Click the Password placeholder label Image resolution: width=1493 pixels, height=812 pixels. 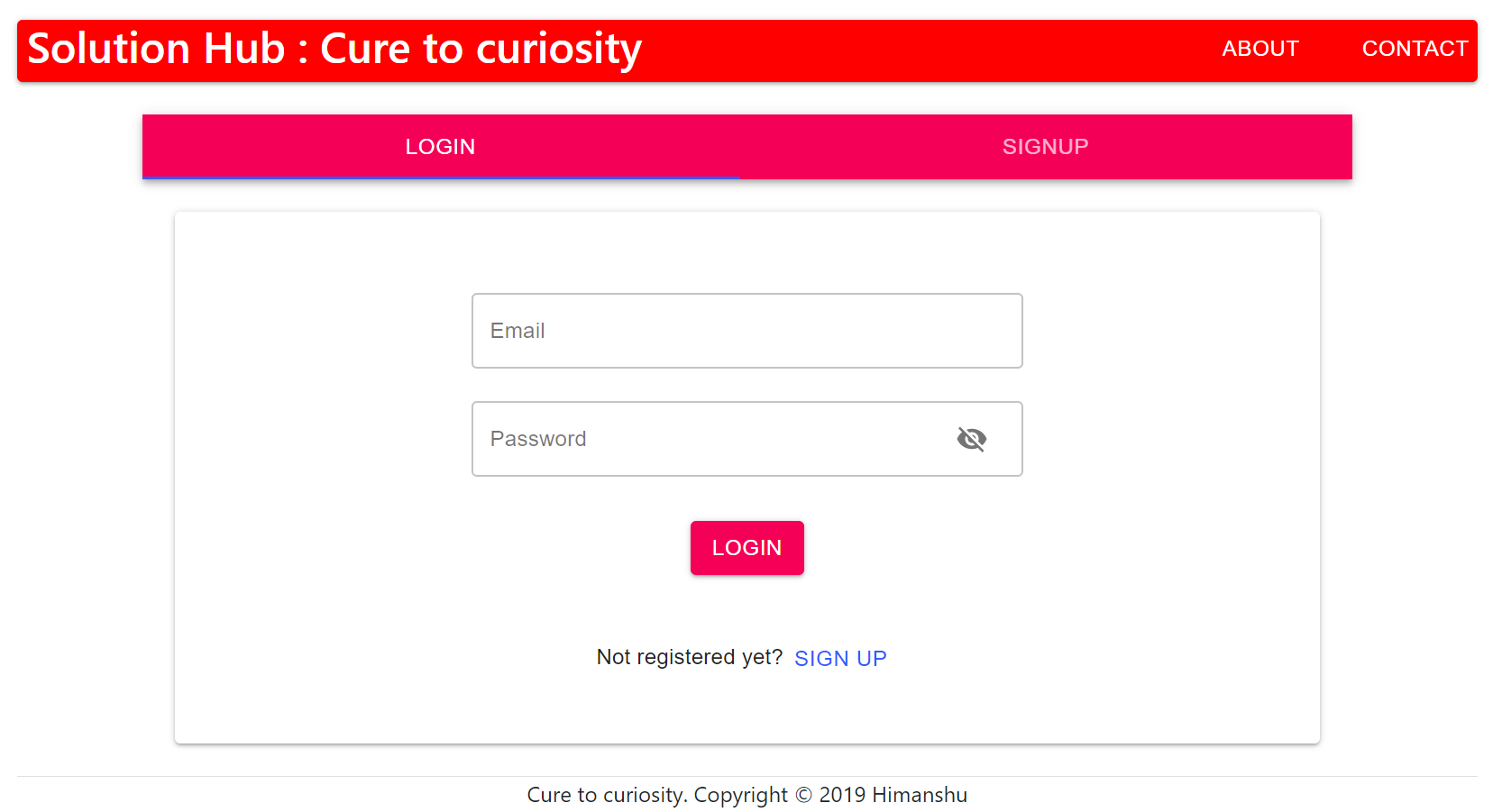click(x=538, y=439)
